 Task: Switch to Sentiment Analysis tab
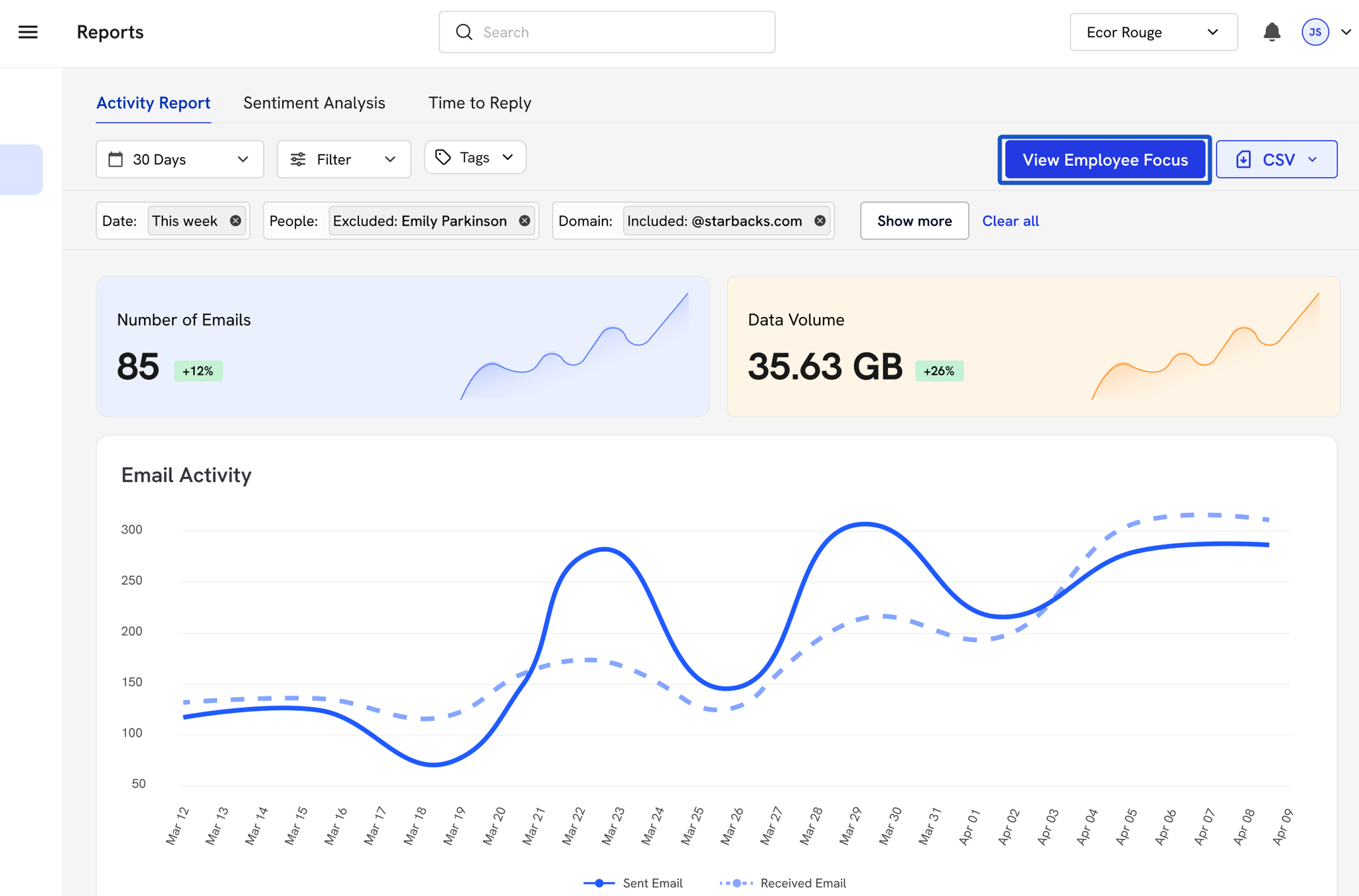314,103
